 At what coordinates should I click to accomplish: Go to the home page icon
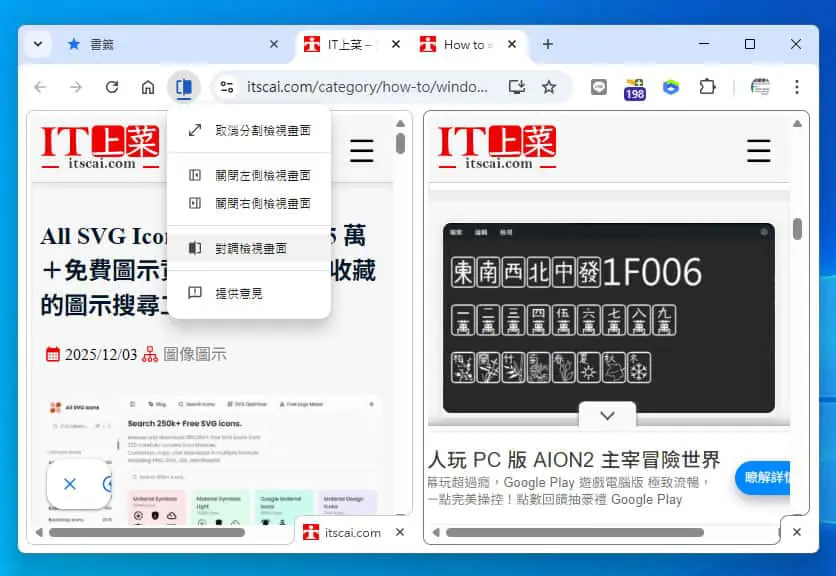[x=148, y=87]
